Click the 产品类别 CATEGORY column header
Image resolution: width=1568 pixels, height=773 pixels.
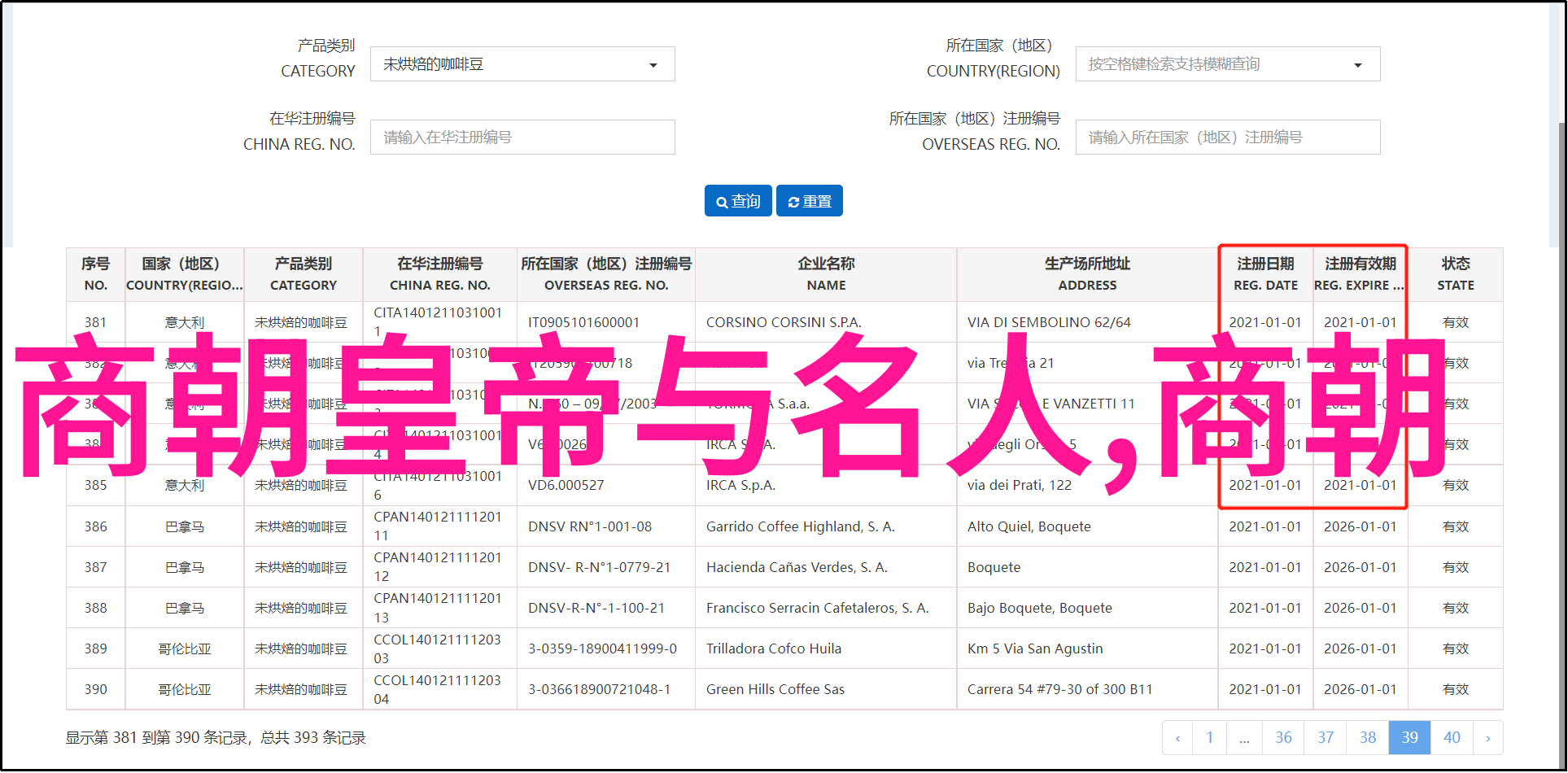pos(303,274)
